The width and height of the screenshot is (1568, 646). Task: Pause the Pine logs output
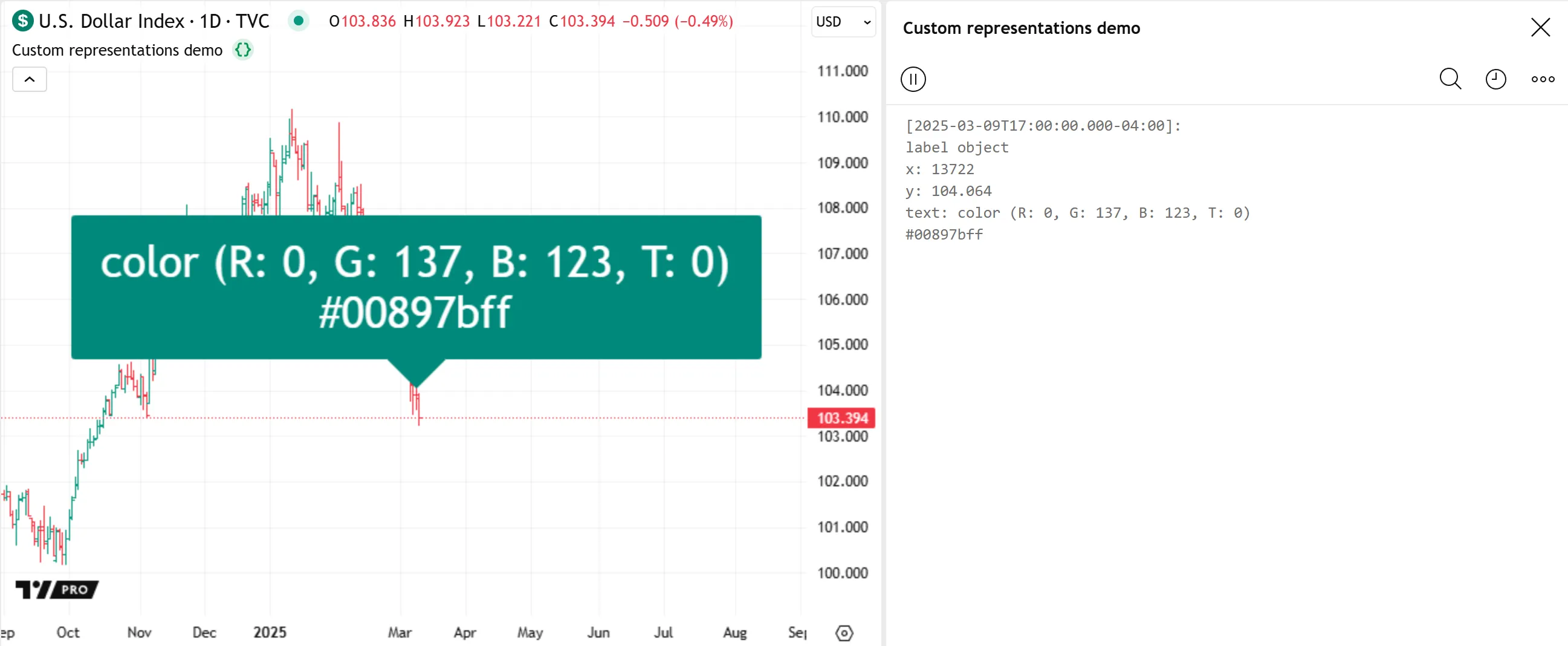(912, 79)
